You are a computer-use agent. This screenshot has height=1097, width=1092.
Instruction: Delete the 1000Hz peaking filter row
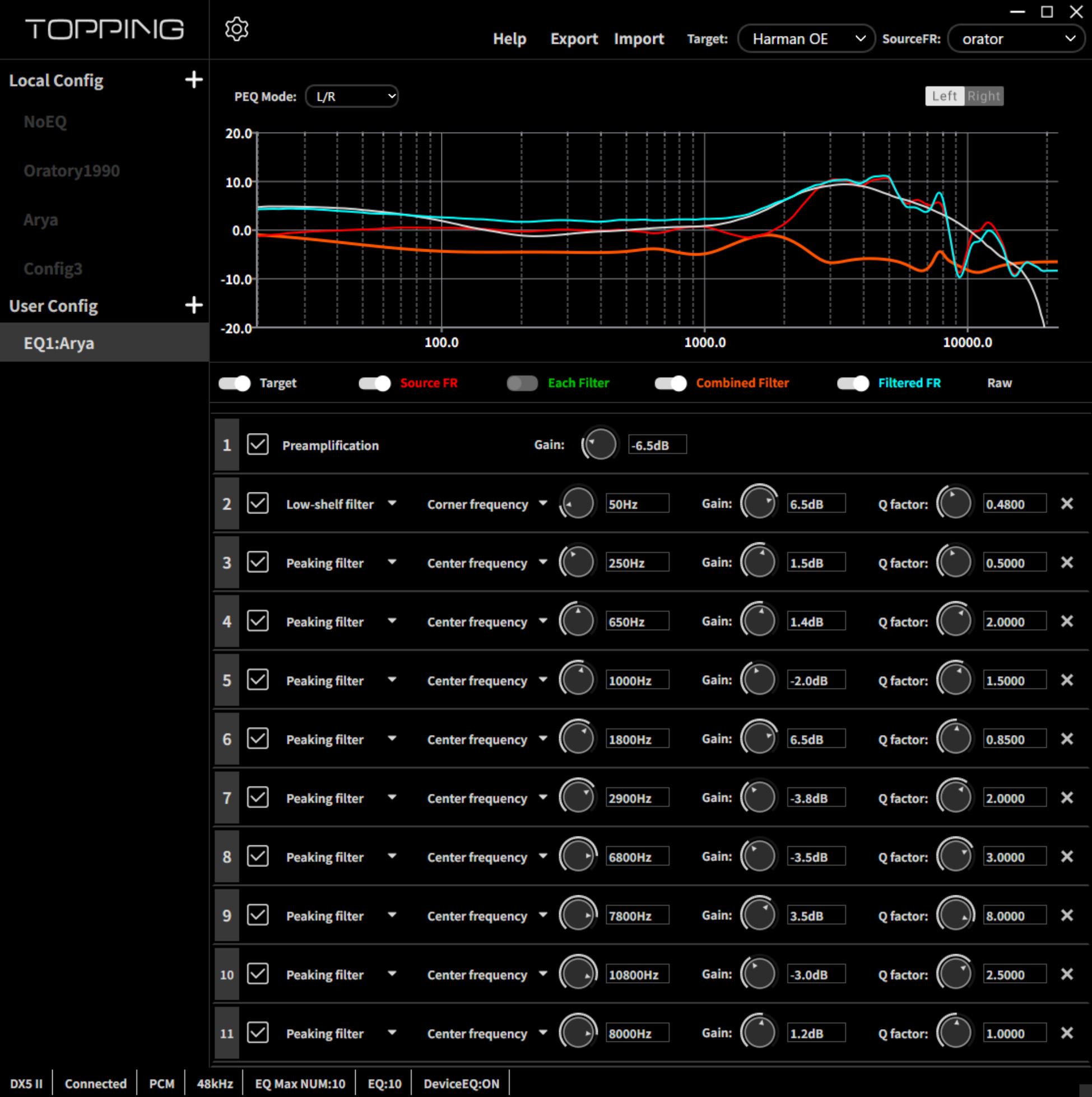[1066, 680]
